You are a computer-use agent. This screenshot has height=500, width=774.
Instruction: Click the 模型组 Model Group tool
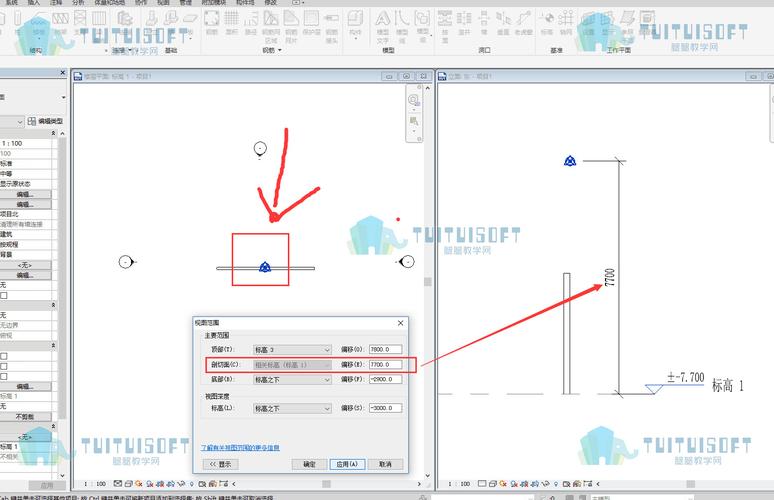(x=423, y=27)
